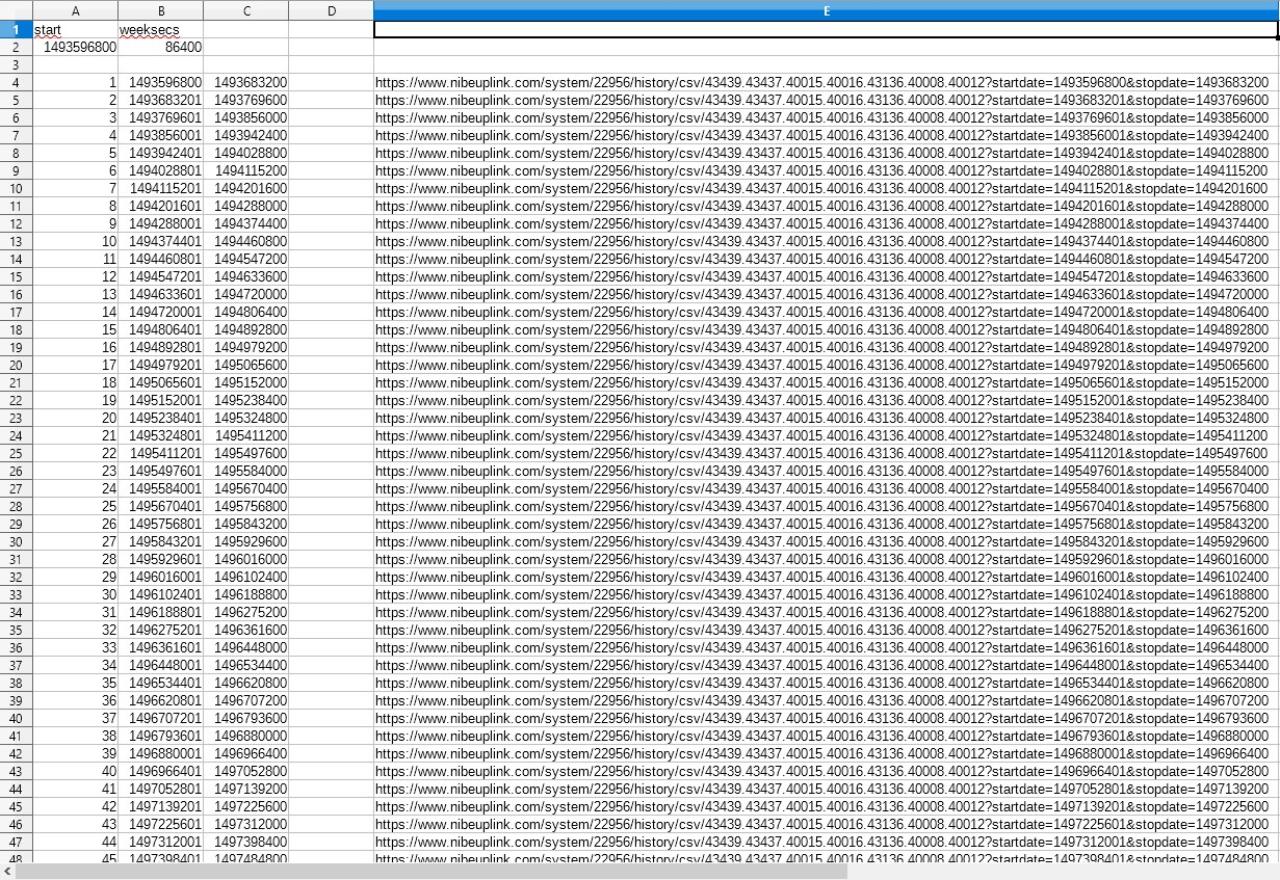
Task: Select column B header
Action: (x=161, y=11)
